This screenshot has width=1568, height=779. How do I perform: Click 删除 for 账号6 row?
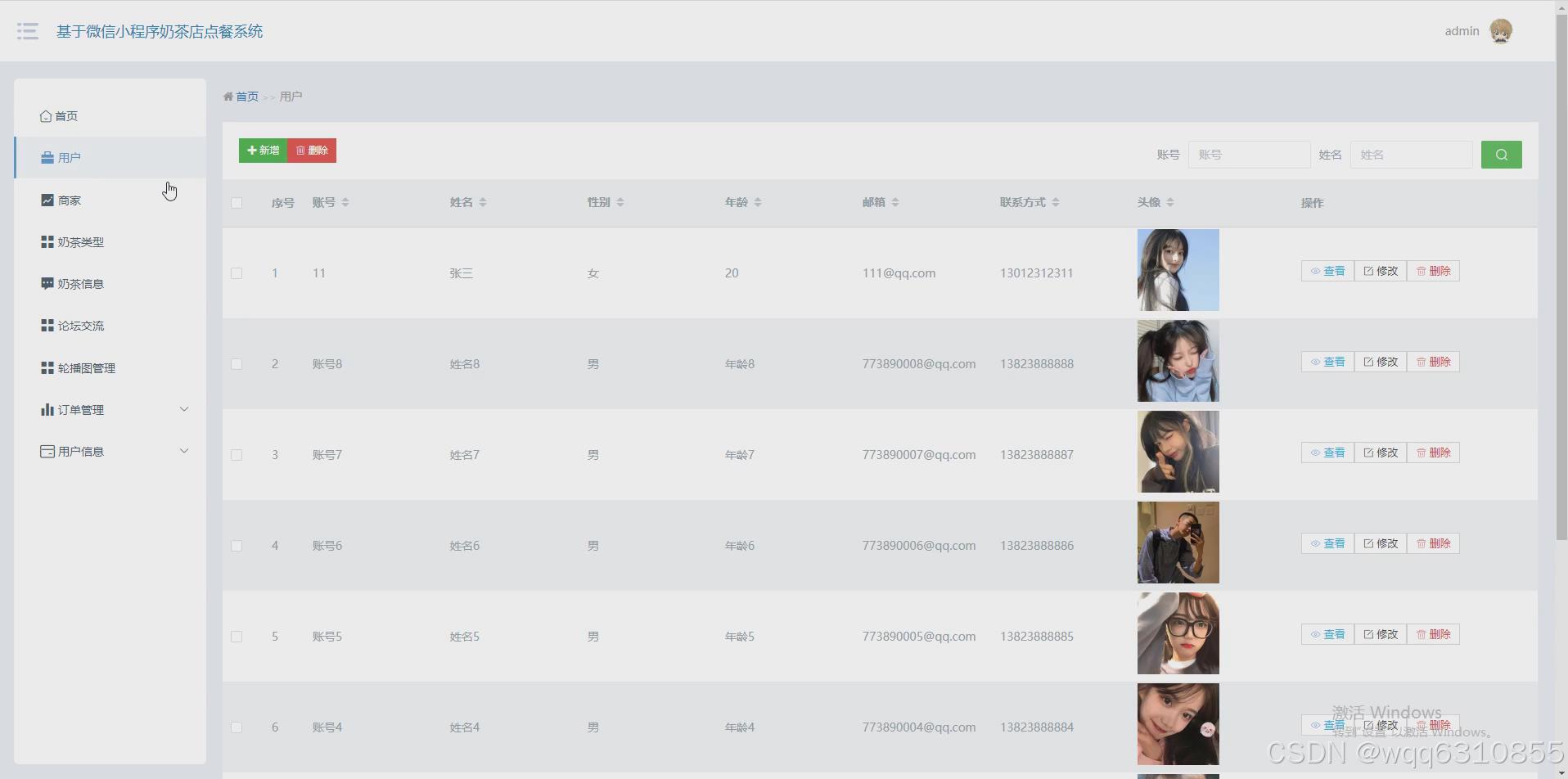[1433, 543]
